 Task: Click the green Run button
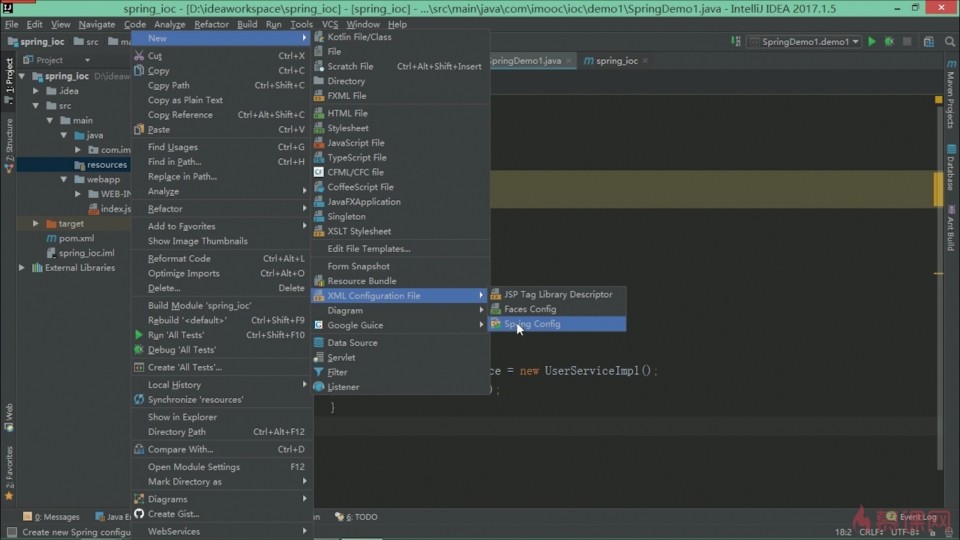[x=872, y=42]
